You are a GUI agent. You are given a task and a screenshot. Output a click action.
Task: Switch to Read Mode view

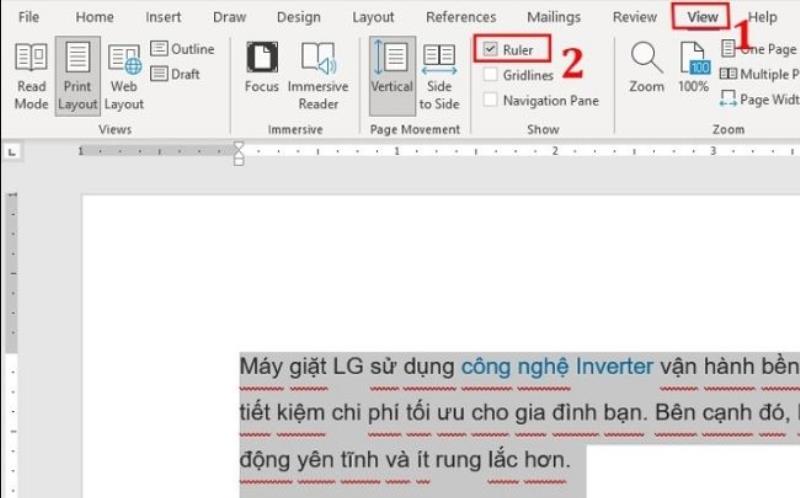click(31, 77)
